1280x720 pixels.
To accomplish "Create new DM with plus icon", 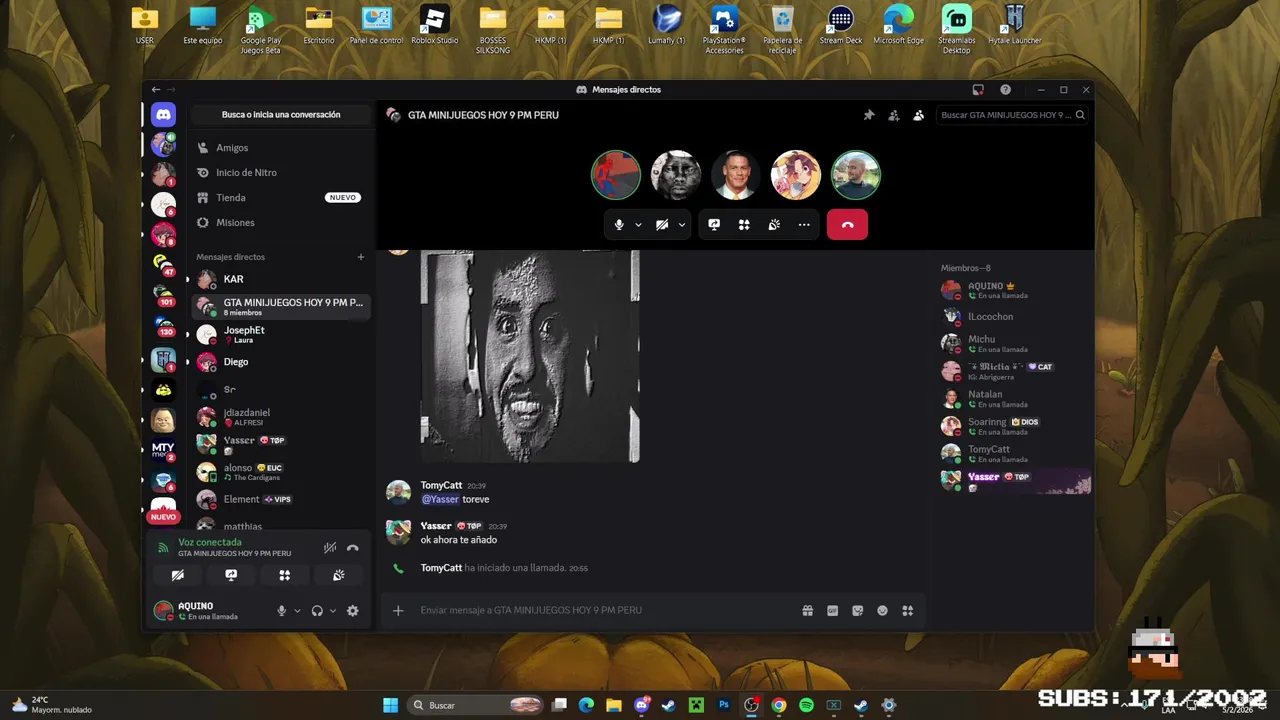I will coord(361,257).
